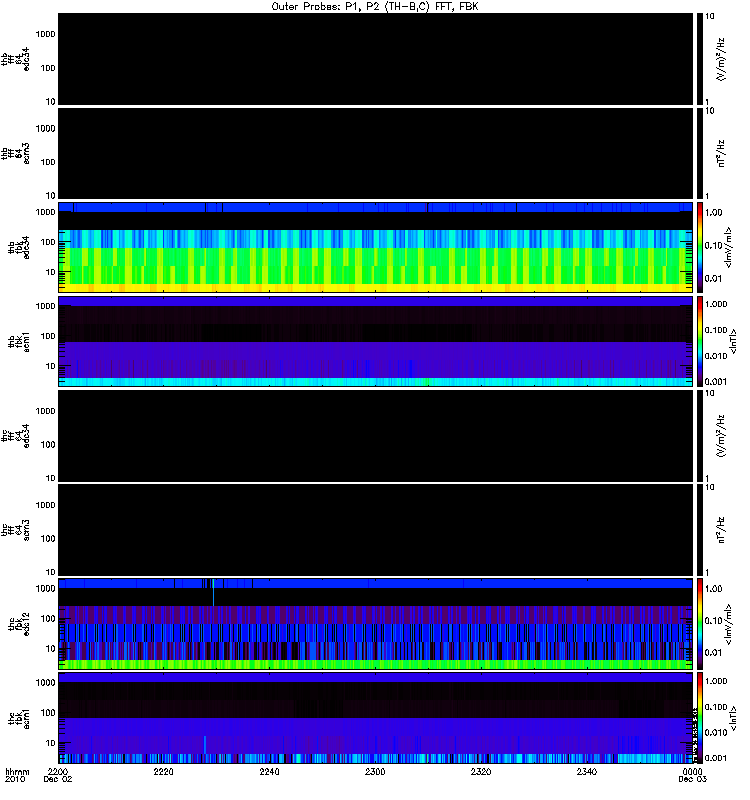Click the thin blue spike in thc fbk edc12 panel
Image resolution: width=750 pixels, height=800 pixels.
[x=213, y=594]
